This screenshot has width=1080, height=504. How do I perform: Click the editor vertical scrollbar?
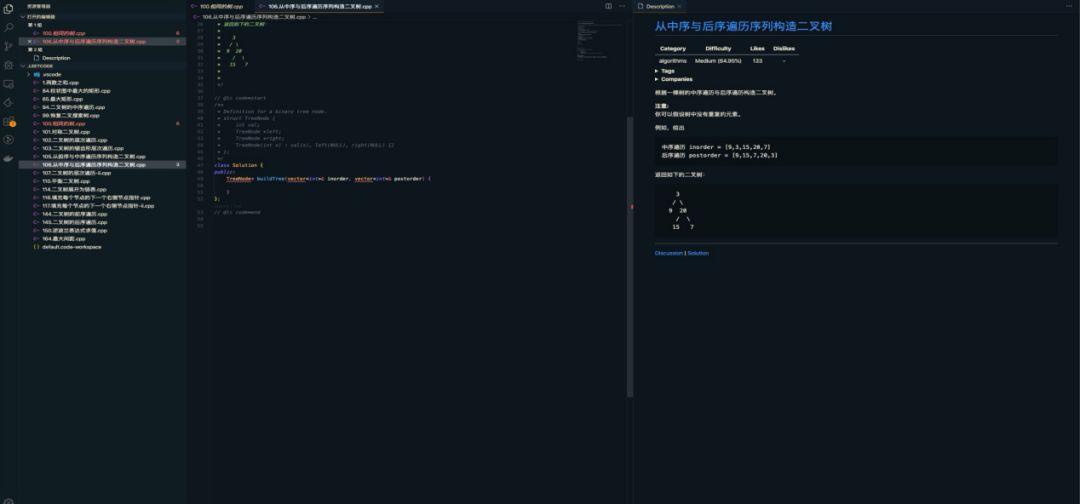tap(630, 256)
